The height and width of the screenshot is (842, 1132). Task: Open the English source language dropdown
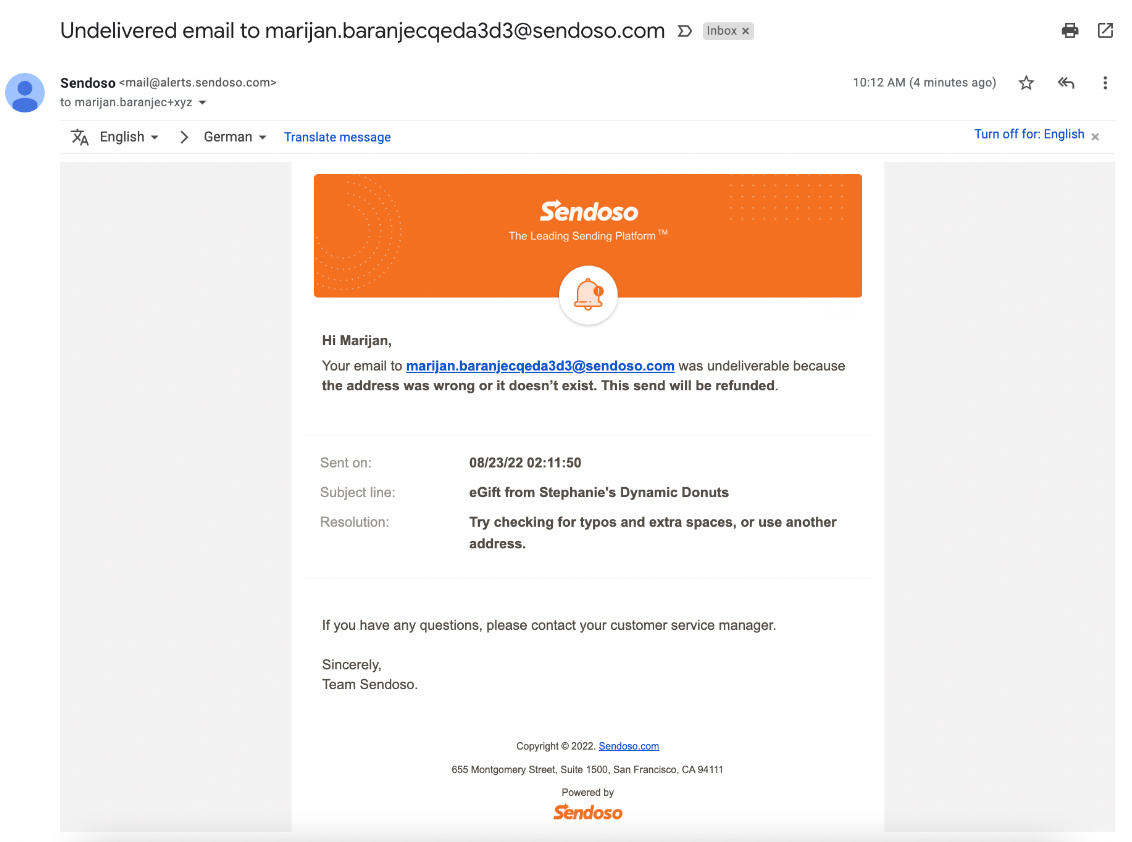pos(129,136)
